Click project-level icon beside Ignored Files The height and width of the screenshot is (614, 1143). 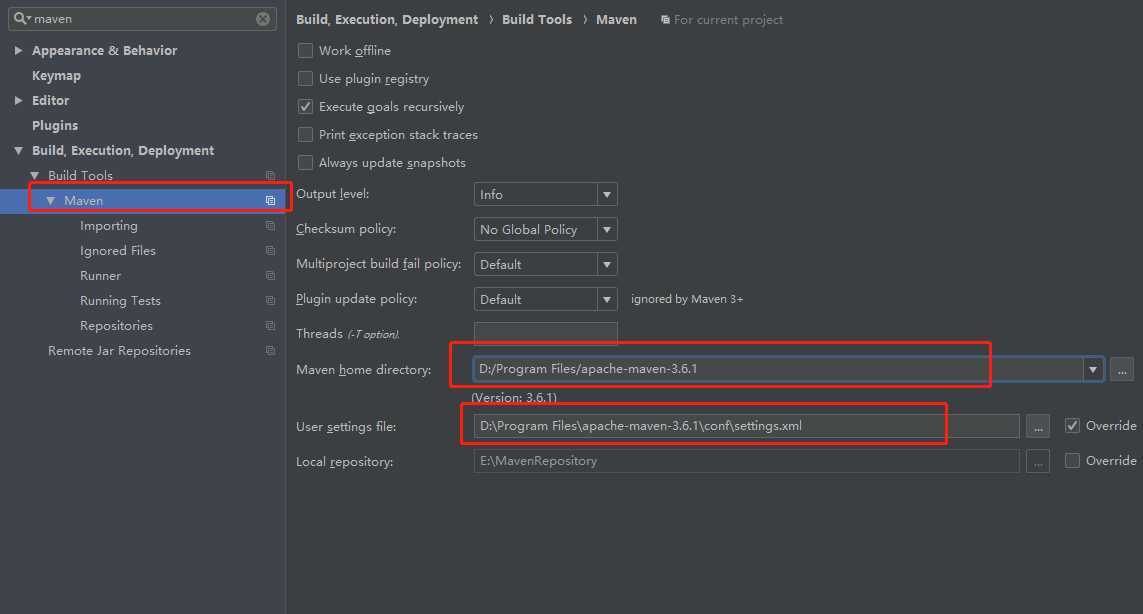pyautogui.click(x=270, y=251)
